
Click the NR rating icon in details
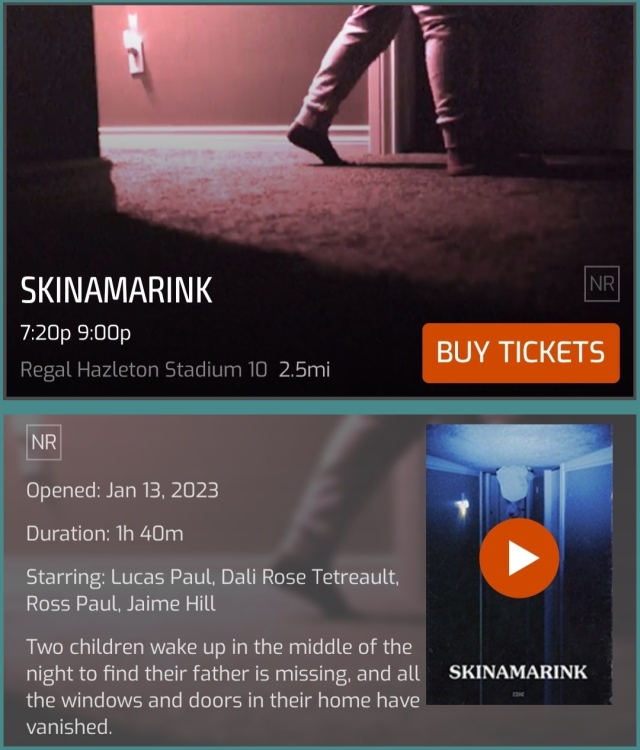coord(44,442)
